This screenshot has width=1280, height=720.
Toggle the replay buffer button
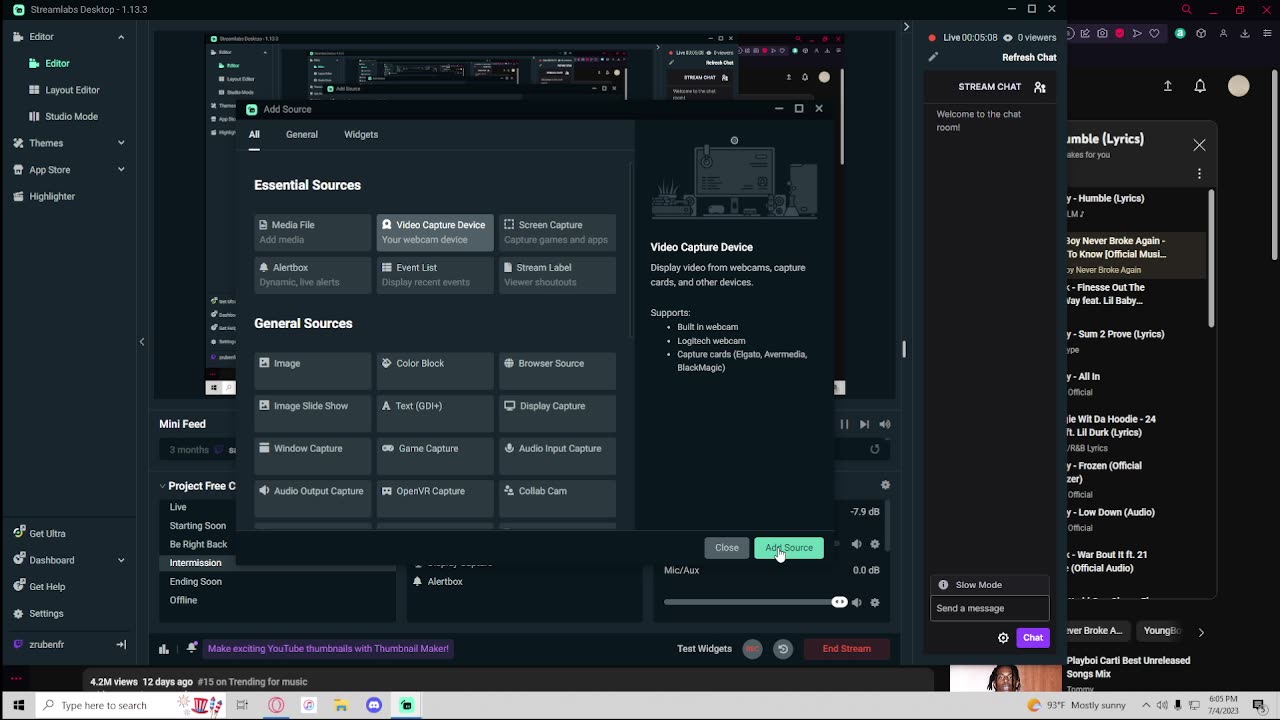(x=783, y=649)
